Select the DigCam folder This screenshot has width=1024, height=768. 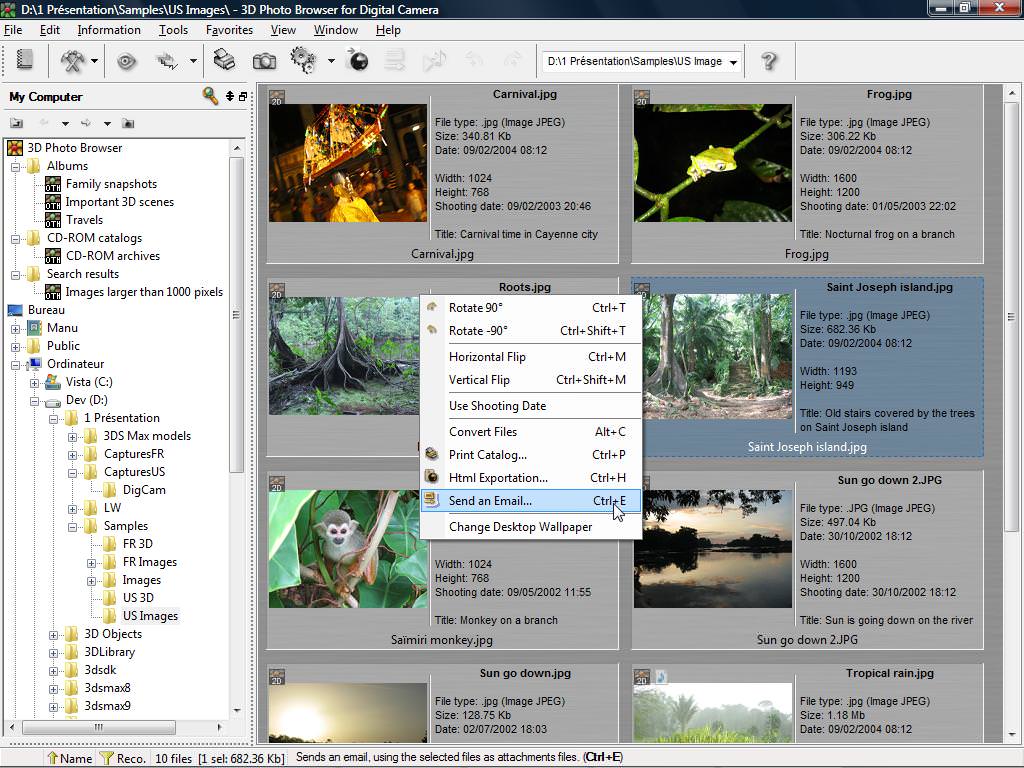tap(144, 490)
